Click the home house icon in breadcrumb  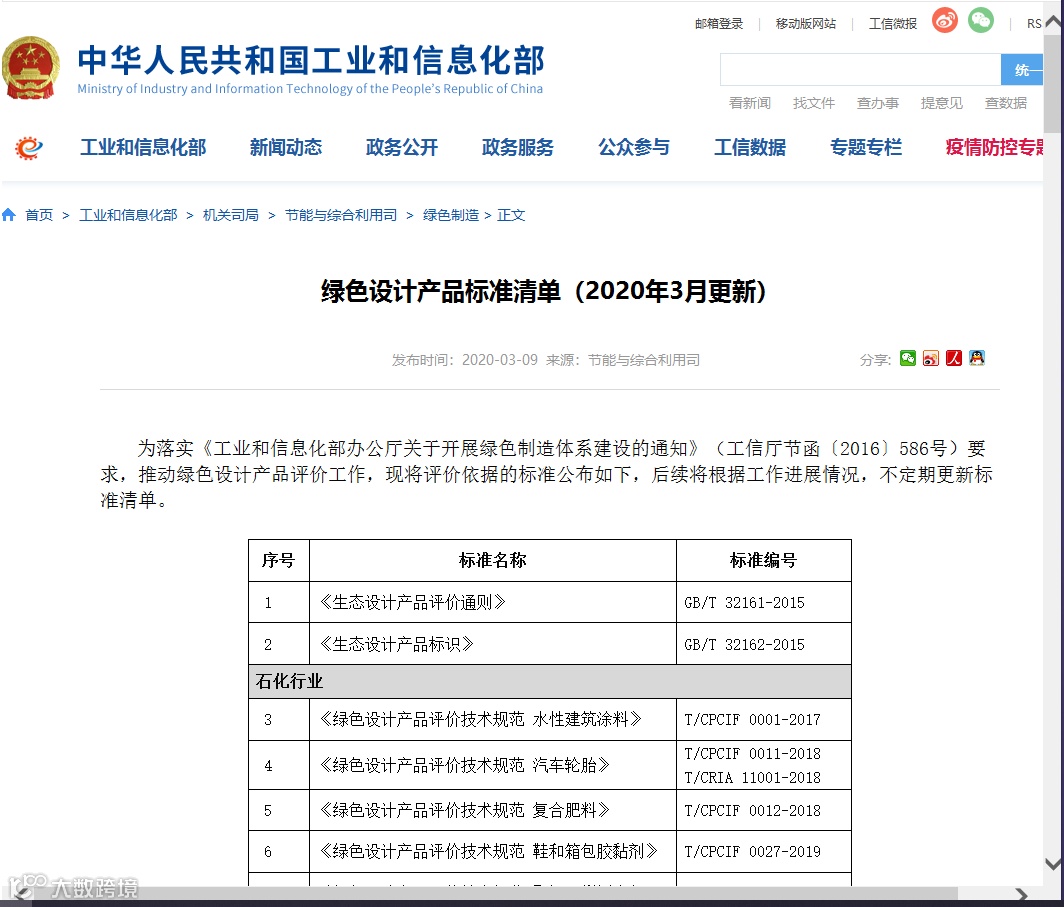tap(9, 215)
